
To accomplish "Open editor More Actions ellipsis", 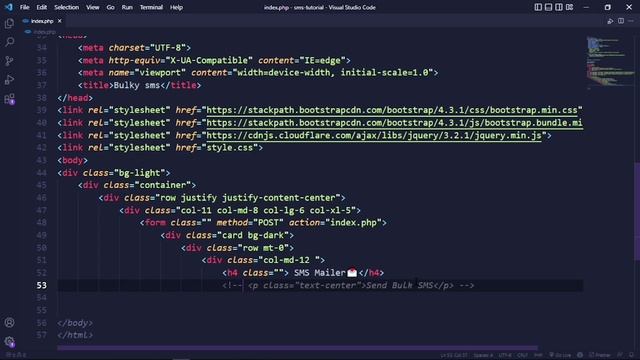I will coord(631,21).
